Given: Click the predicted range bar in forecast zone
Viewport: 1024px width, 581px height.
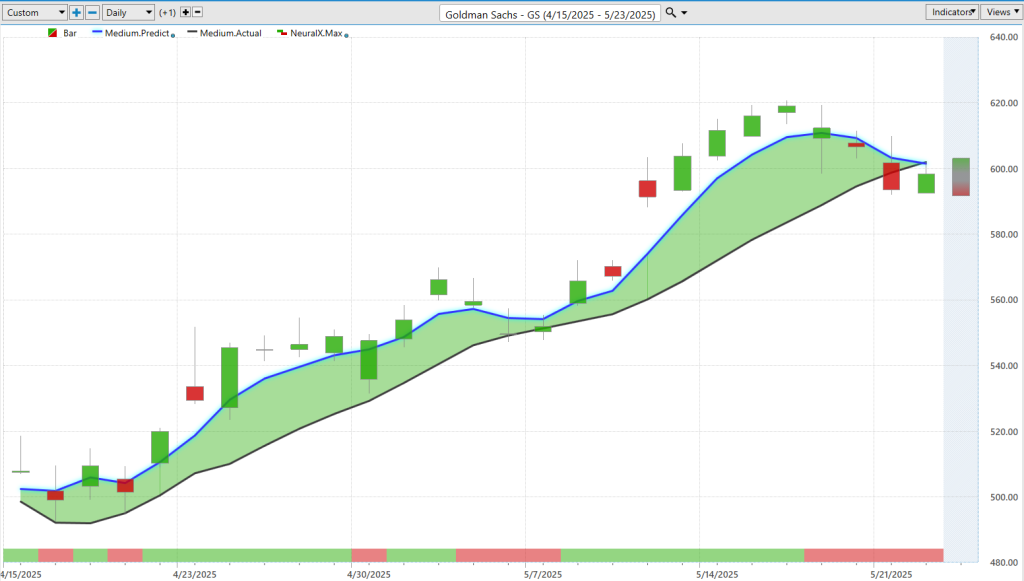Looking at the screenshot, I should pyautogui.click(x=961, y=177).
